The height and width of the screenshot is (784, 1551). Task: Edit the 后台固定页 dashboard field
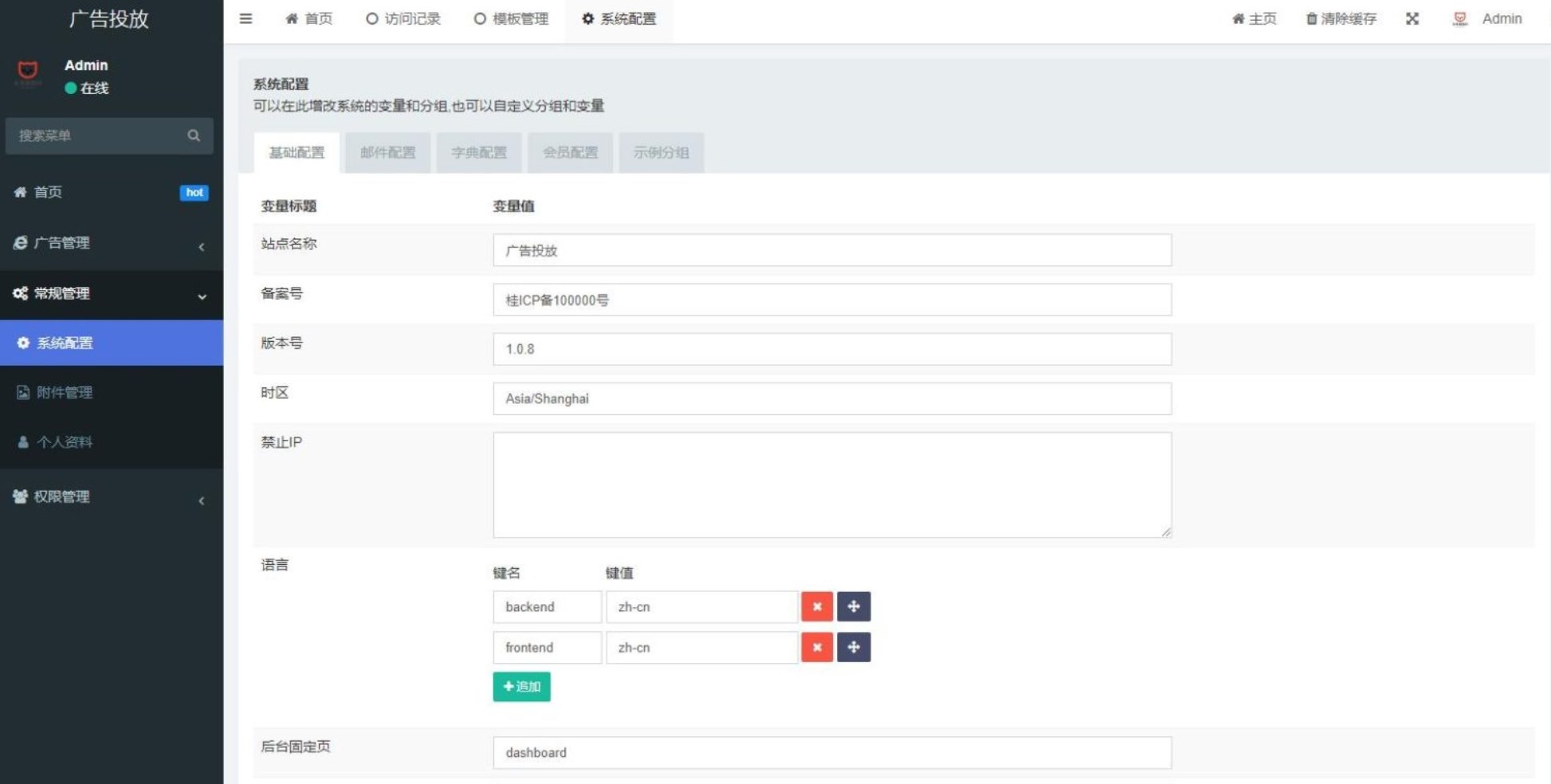tap(832, 752)
